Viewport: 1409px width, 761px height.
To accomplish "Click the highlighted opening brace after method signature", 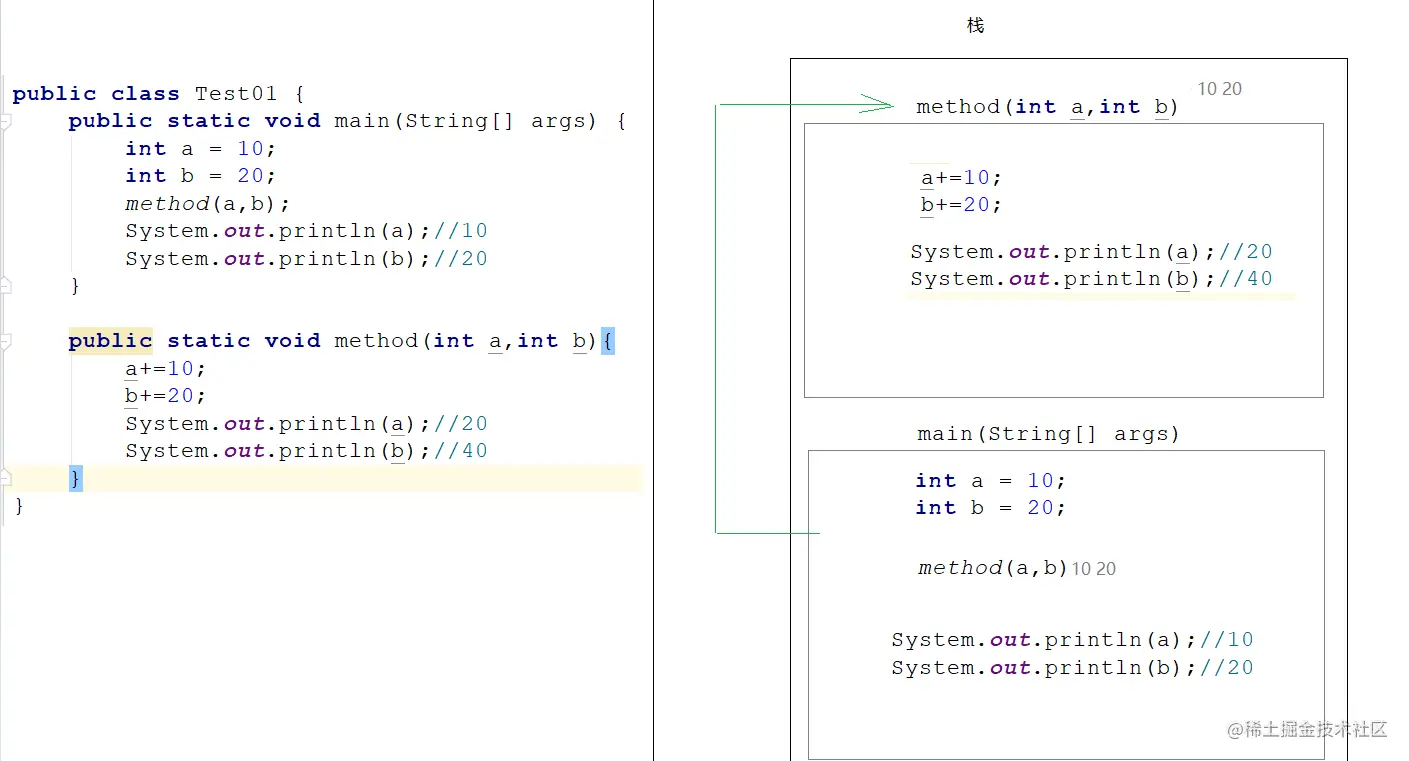I will pyautogui.click(x=608, y=341).
